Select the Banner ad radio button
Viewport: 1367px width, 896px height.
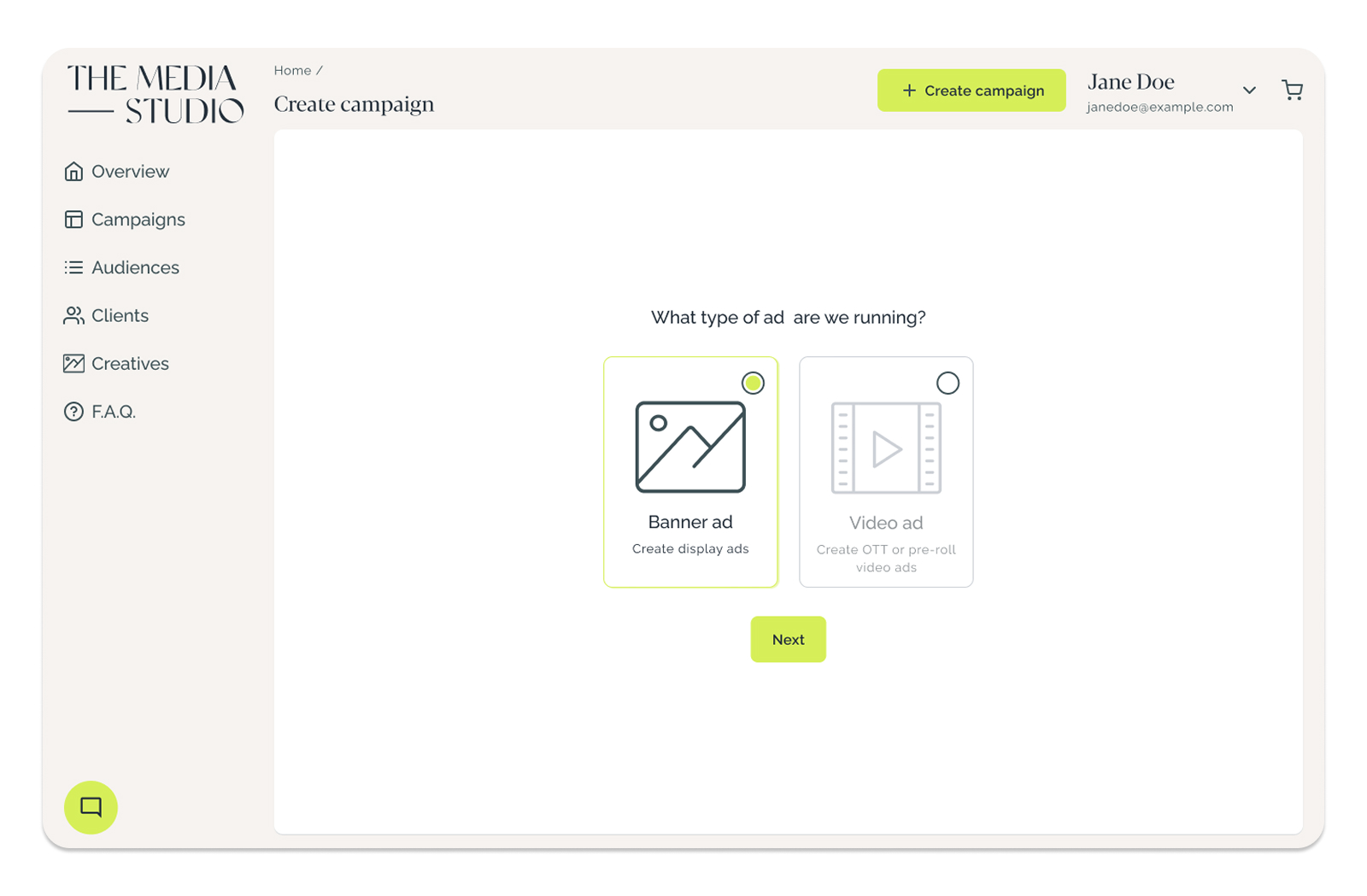753,383
